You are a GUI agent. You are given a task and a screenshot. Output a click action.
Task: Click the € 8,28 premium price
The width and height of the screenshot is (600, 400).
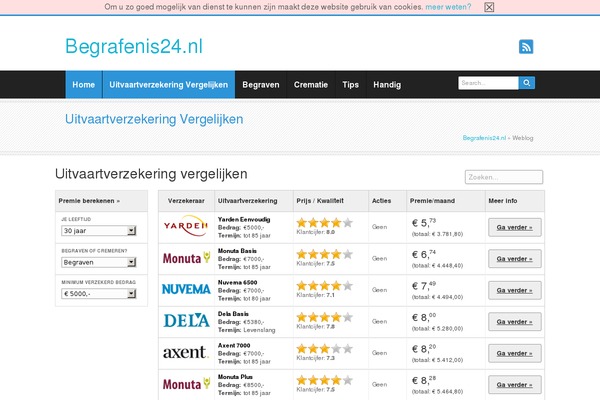point(424,380)
